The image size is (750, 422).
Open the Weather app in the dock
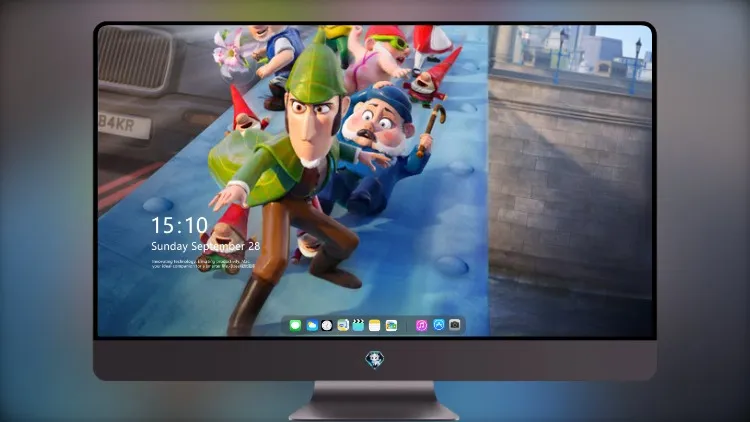click(x=311, y=326)
